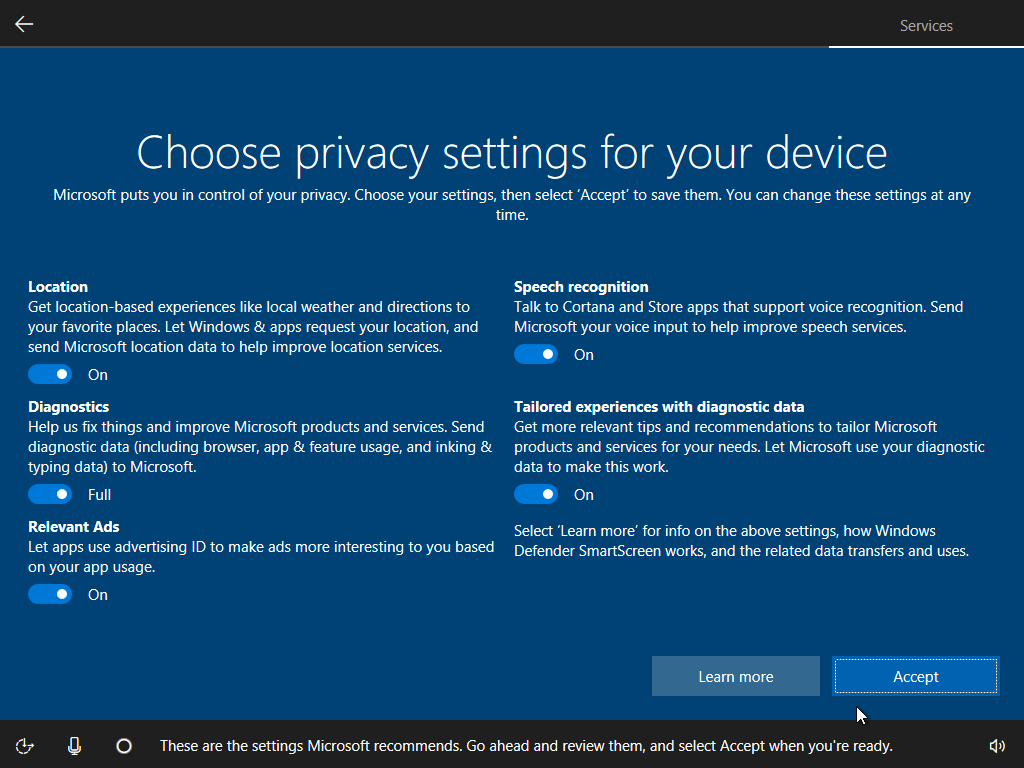Click the Location section heading
Viewport: 1024px width, 768px height.
pos(58,287)
